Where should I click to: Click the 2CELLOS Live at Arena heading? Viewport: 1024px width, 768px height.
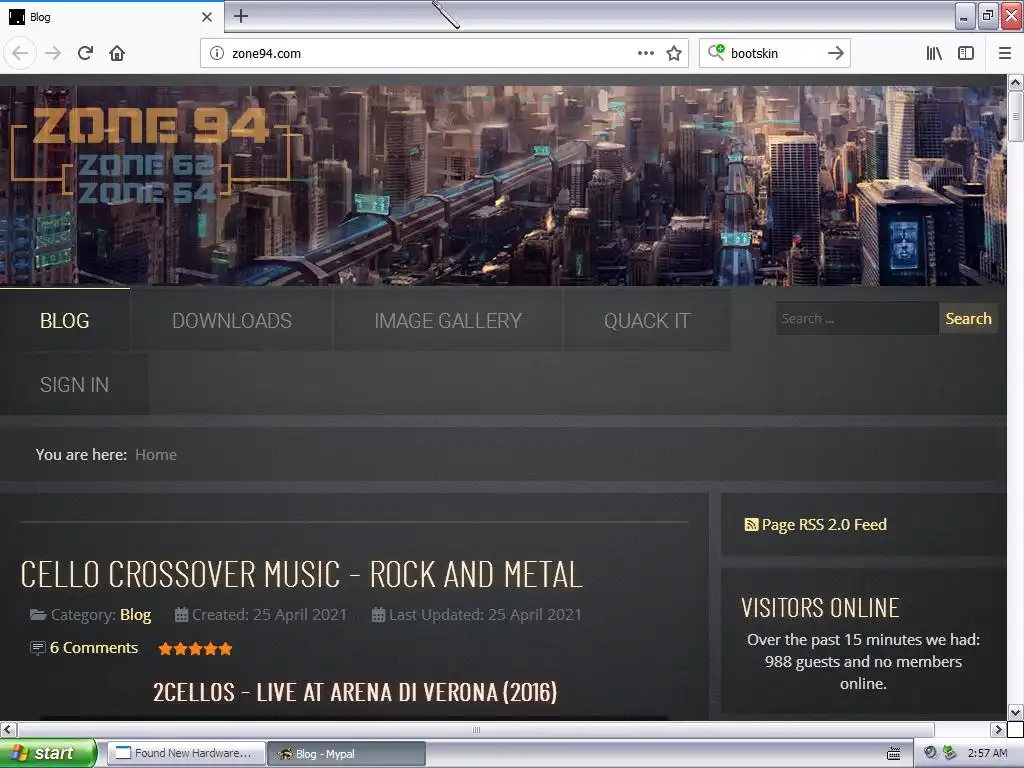click(355, 692)
